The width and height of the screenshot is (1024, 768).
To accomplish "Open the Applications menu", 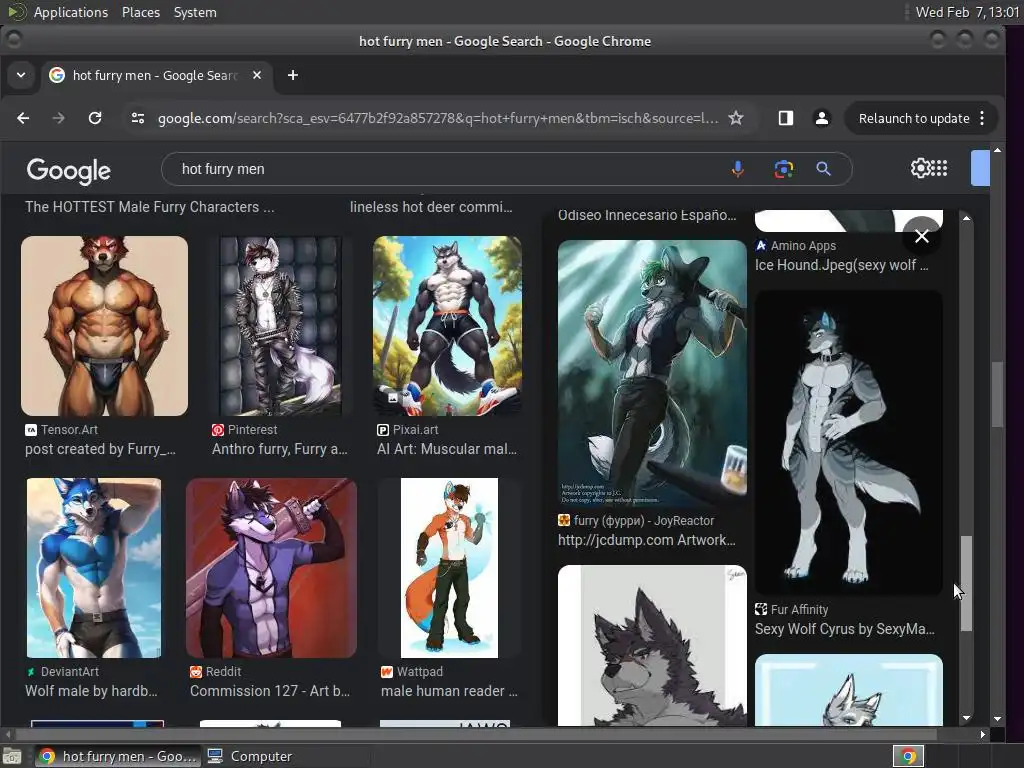I will click(70, 12).
